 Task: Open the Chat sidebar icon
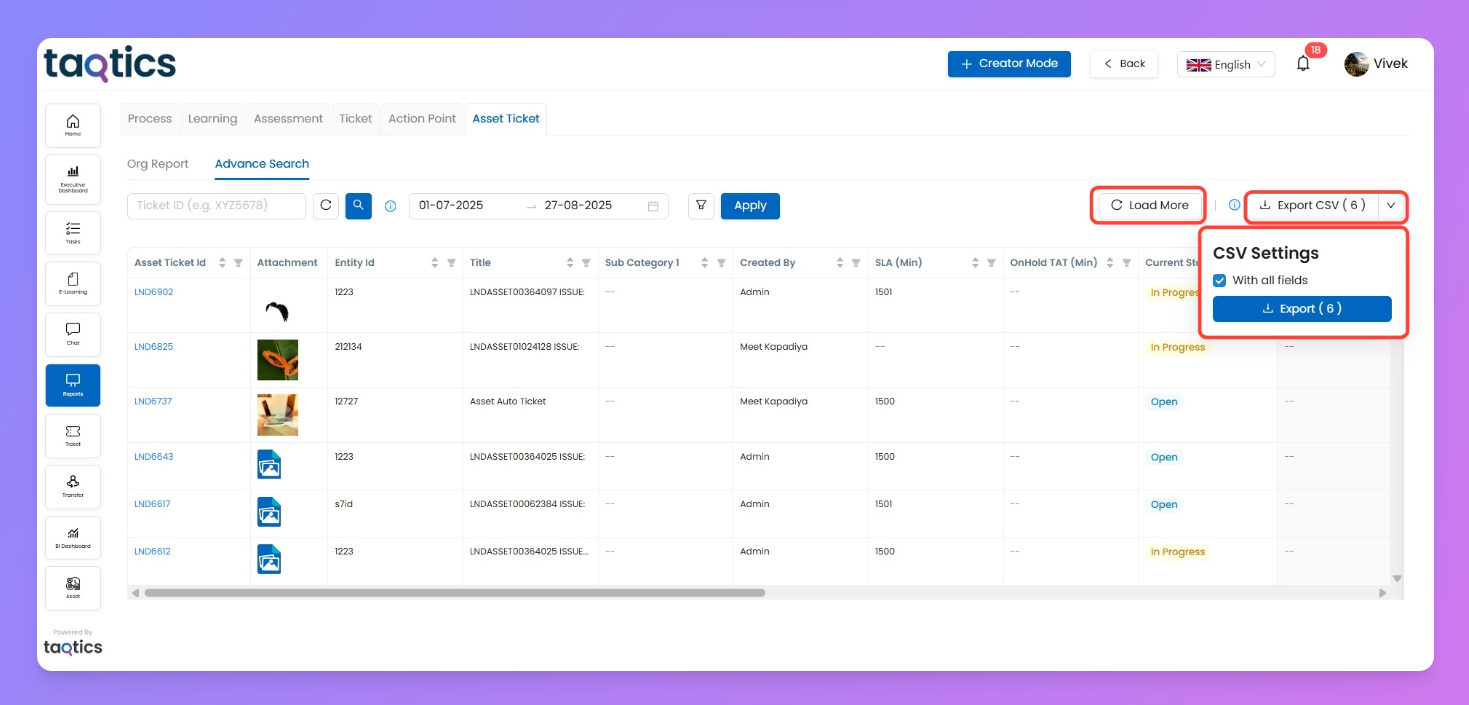click(73, 334)
